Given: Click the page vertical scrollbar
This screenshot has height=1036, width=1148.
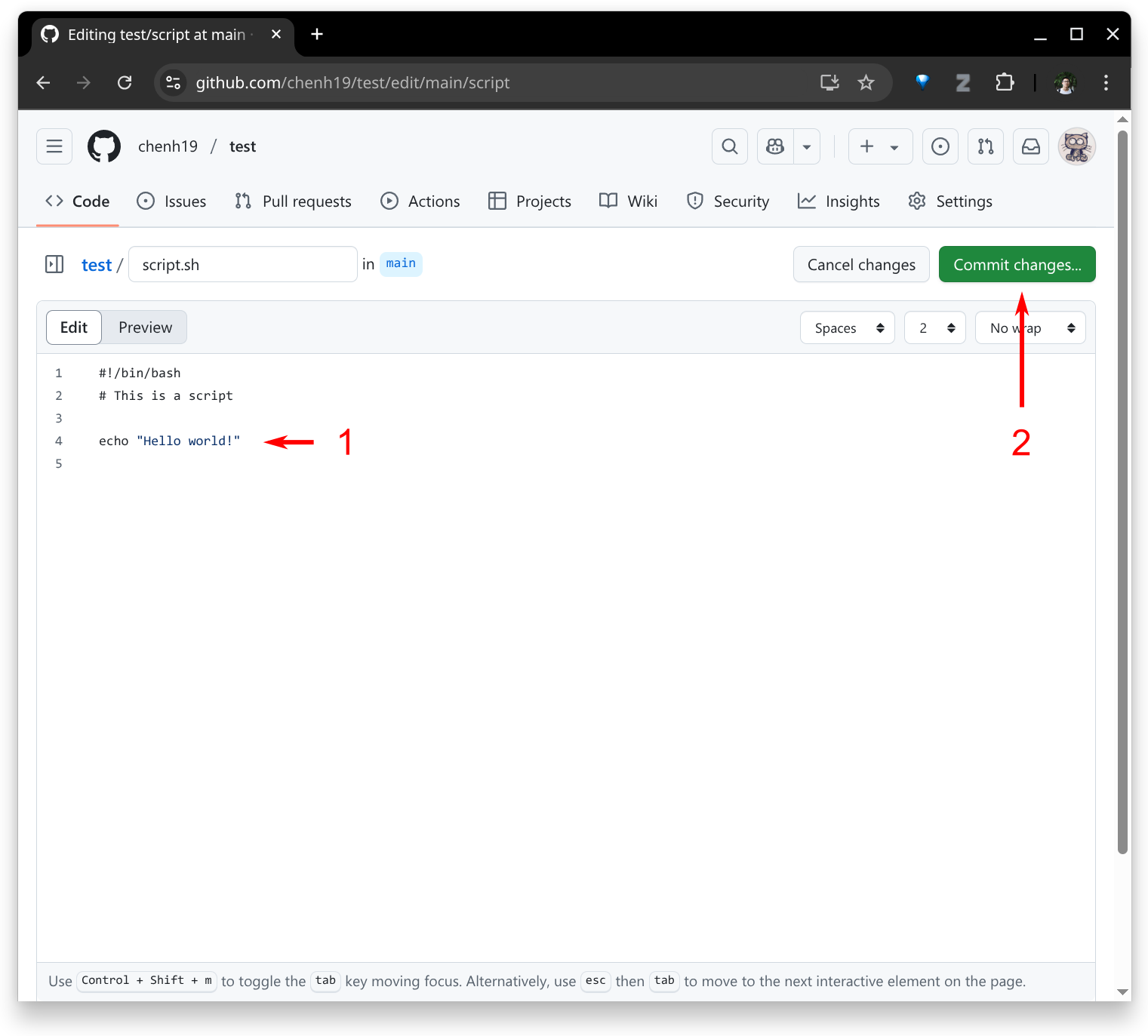Looking at the screenshot, I should click(1123, 492).
